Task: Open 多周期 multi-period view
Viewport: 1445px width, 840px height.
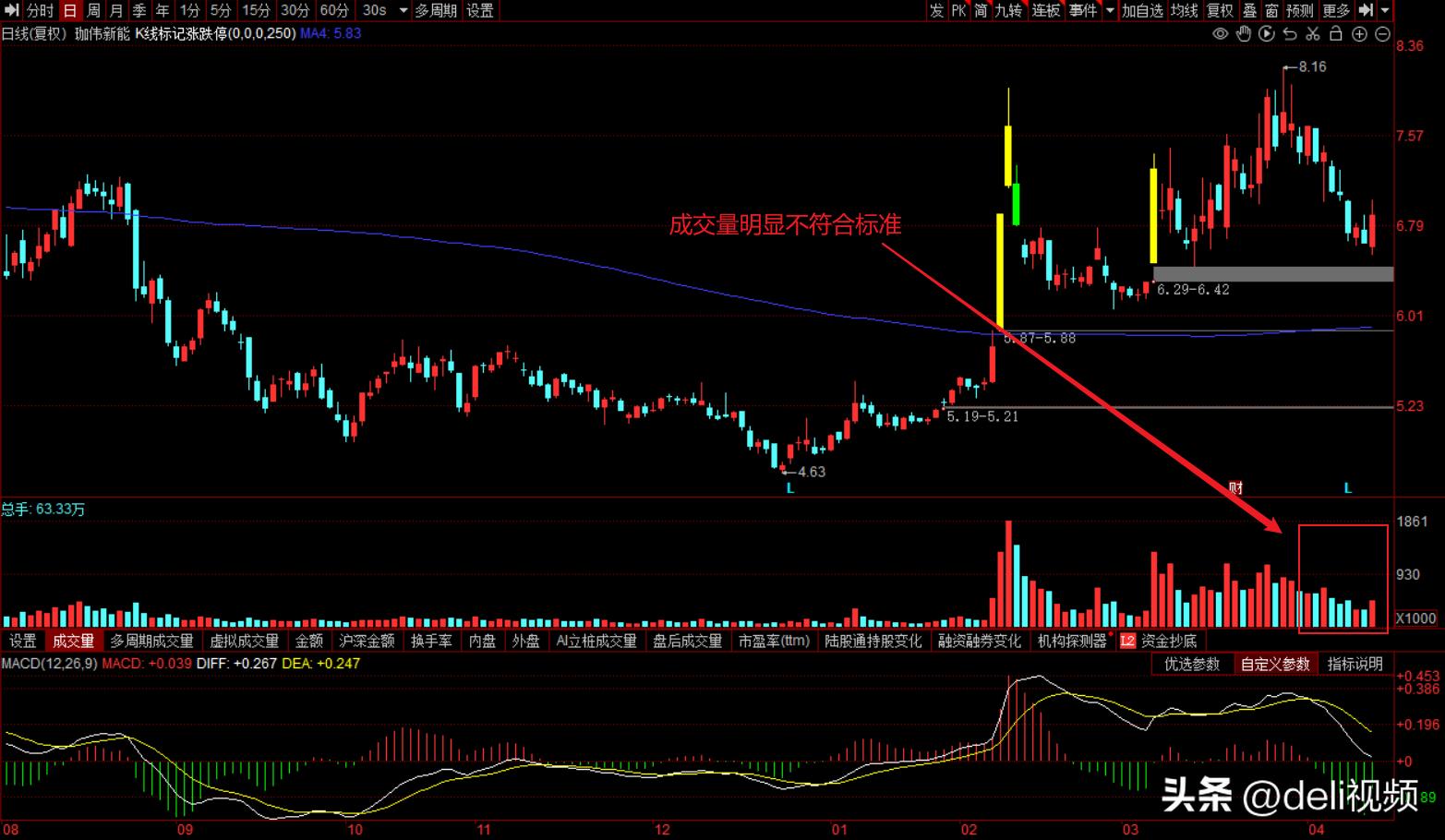Action: pos(436,10)
